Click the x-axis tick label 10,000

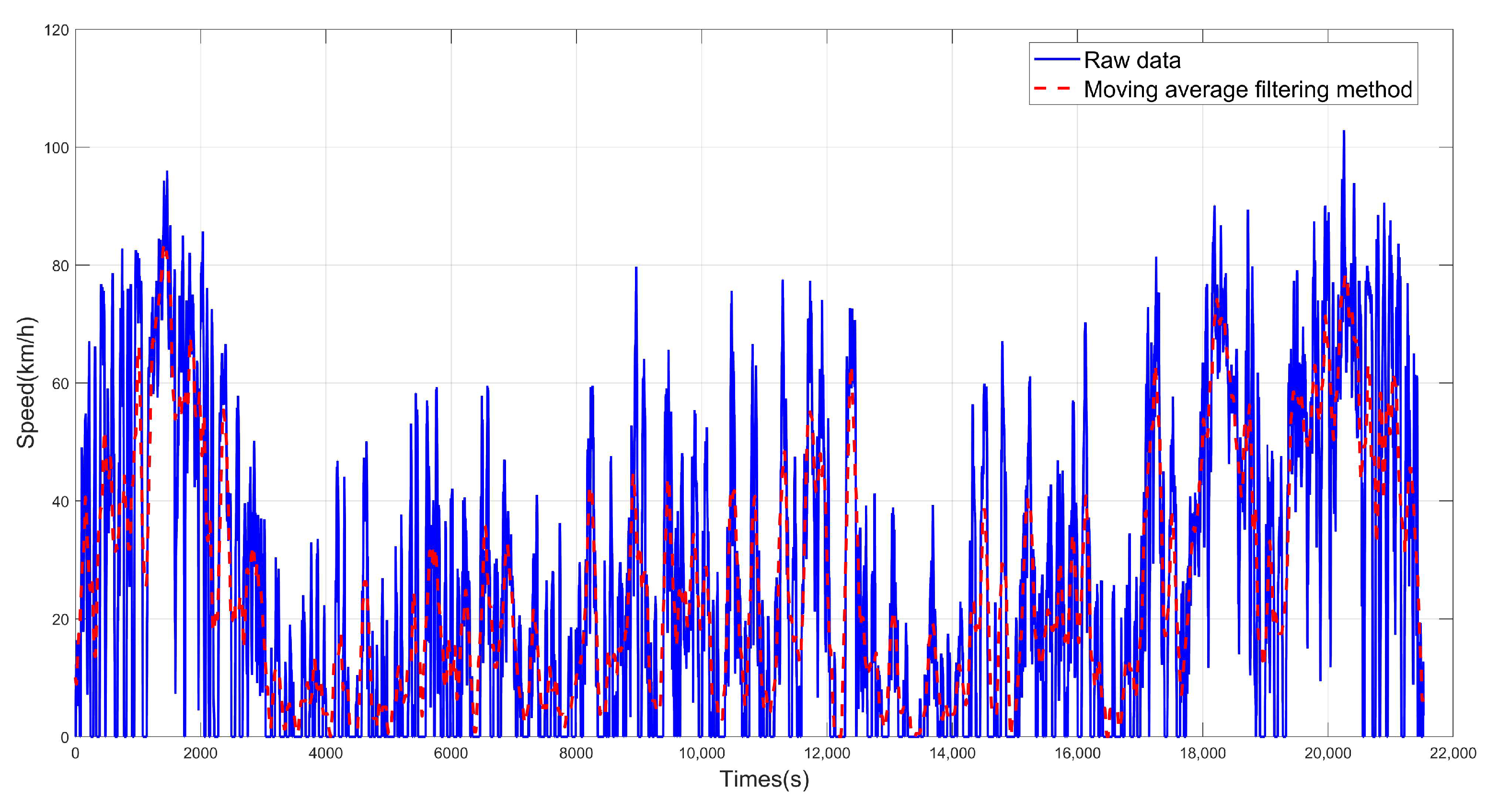[x=702, y=753]
